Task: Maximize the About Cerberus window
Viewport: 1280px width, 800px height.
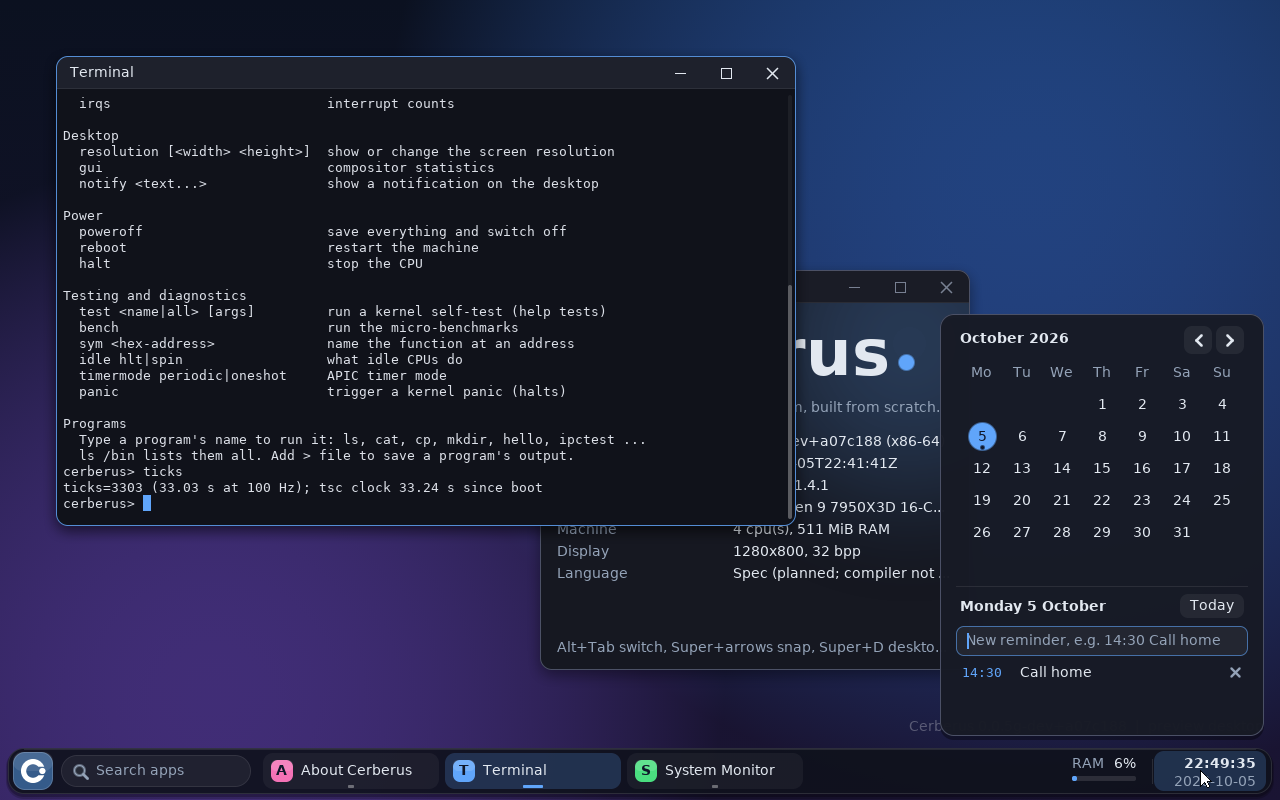Action: (900, 287)
